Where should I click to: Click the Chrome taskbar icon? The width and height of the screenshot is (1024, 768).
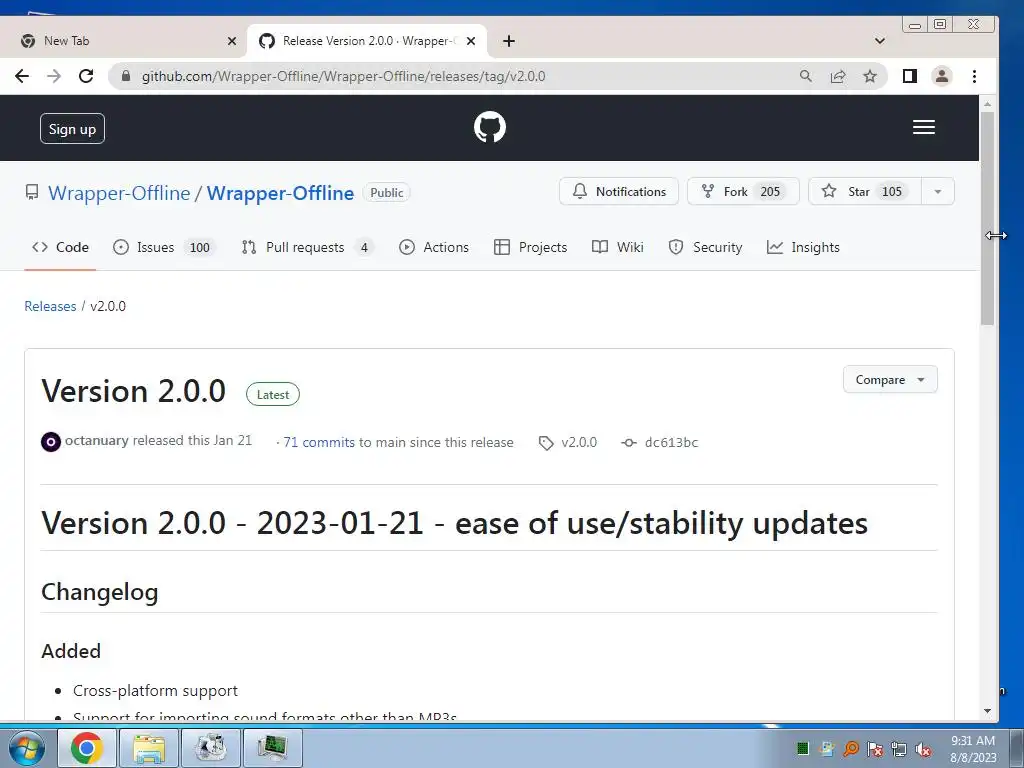click(87, 748)
